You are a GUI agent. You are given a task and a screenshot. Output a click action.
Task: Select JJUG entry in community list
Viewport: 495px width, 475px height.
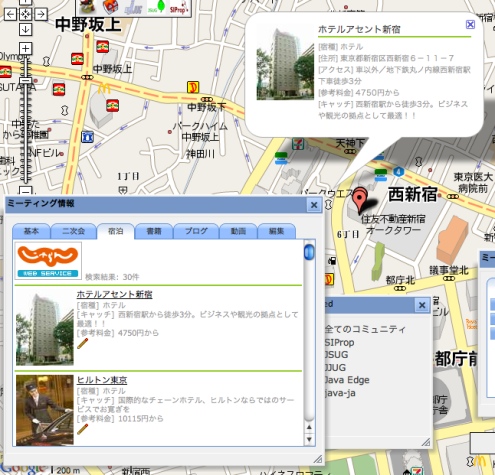[x=336, y=368]
